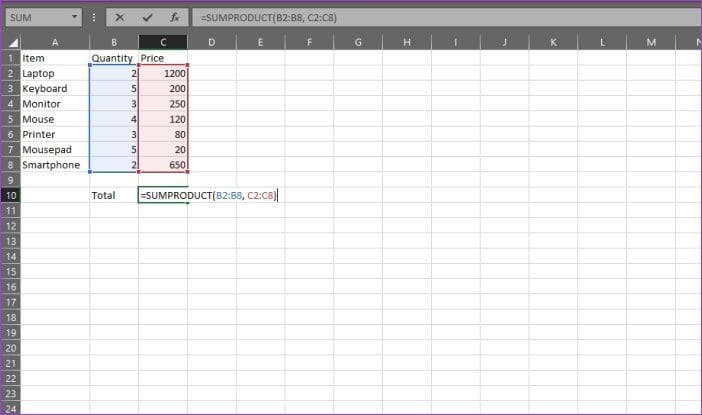
Task: Select row 1 header
Action: coord(11,58)
